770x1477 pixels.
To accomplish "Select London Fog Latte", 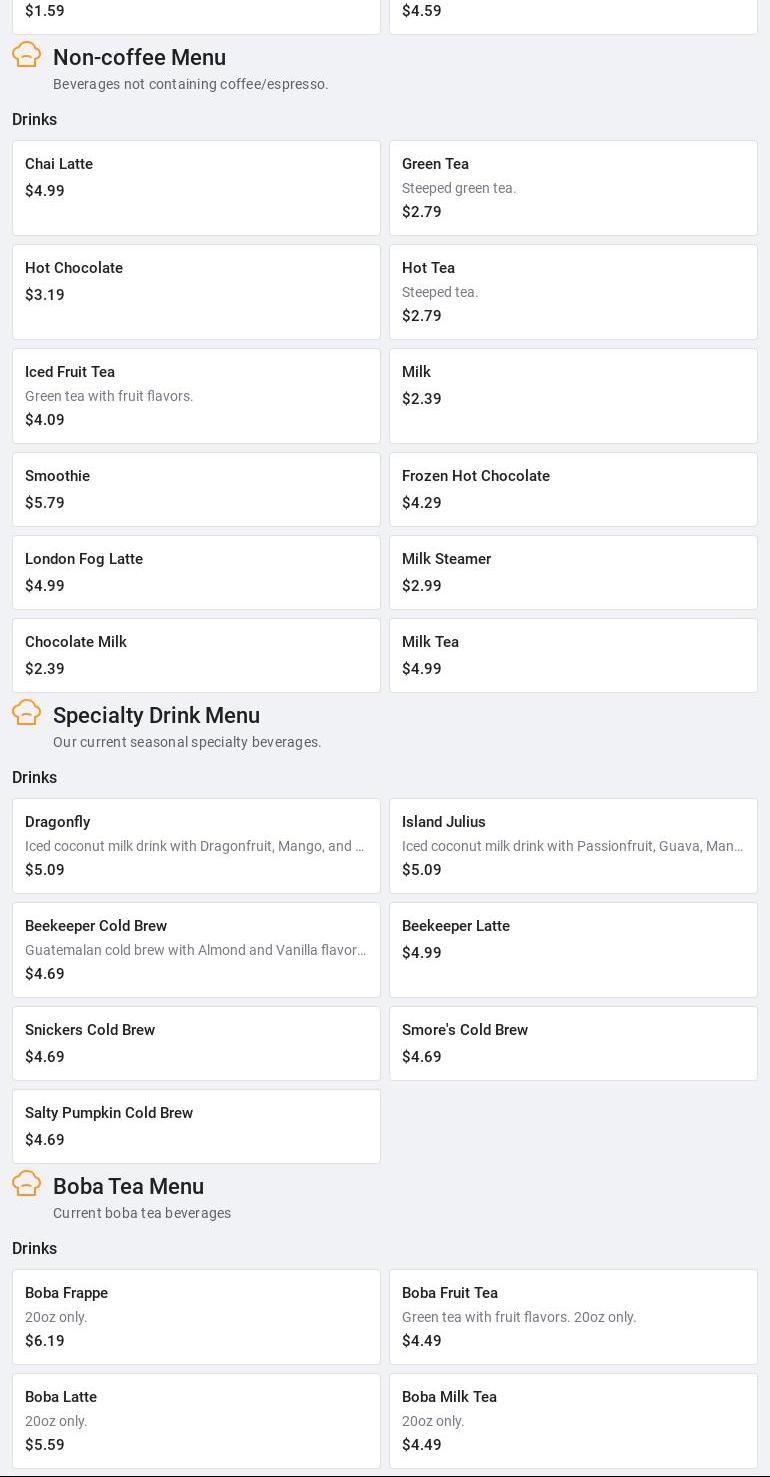I will [196, 572].
